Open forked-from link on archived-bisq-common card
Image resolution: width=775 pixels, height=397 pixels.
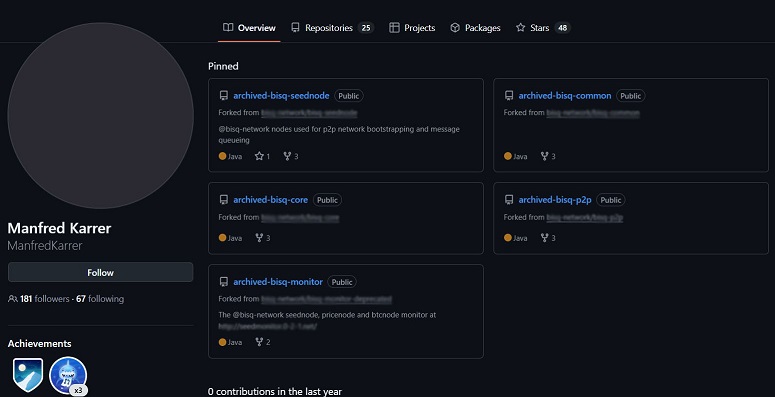pyautogui.click(x=593, y=113)
